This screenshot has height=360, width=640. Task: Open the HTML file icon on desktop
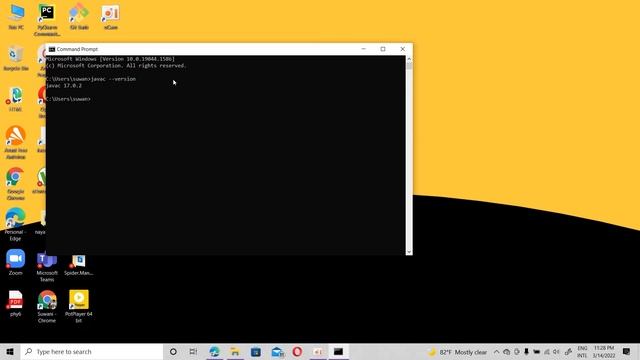click(x=16, y=99)
